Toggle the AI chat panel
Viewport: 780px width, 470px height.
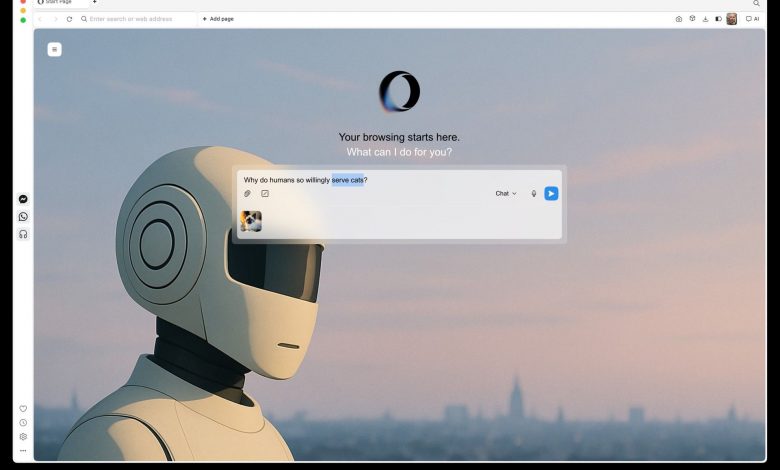coord(753,19)
